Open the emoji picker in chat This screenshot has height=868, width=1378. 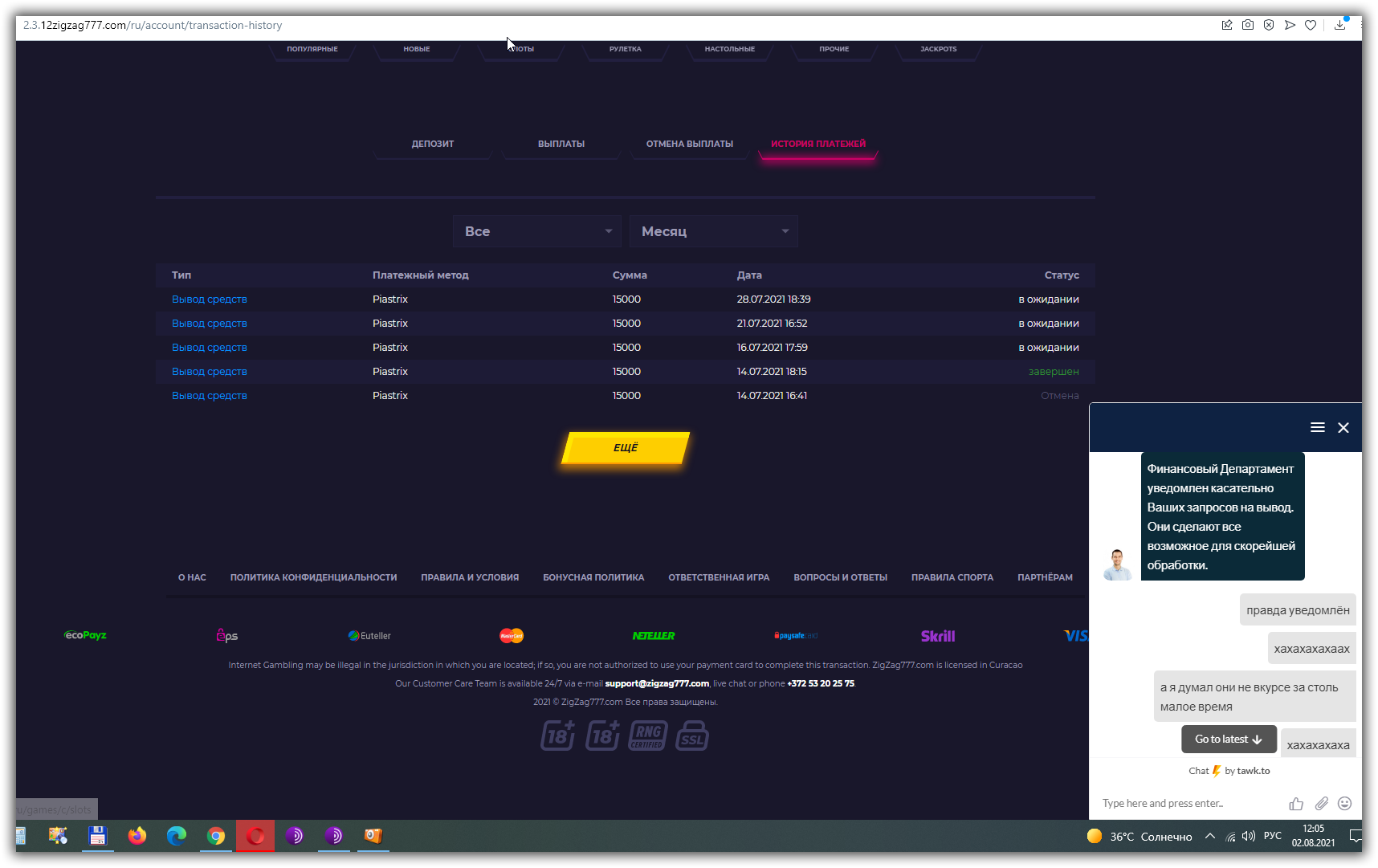(x=1345, y=803)
